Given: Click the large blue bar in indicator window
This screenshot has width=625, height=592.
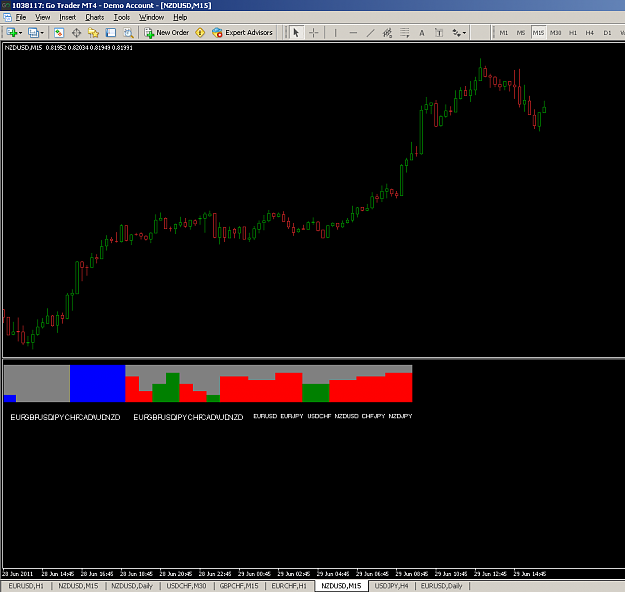Looking at the screenshot, I should 98,383.
